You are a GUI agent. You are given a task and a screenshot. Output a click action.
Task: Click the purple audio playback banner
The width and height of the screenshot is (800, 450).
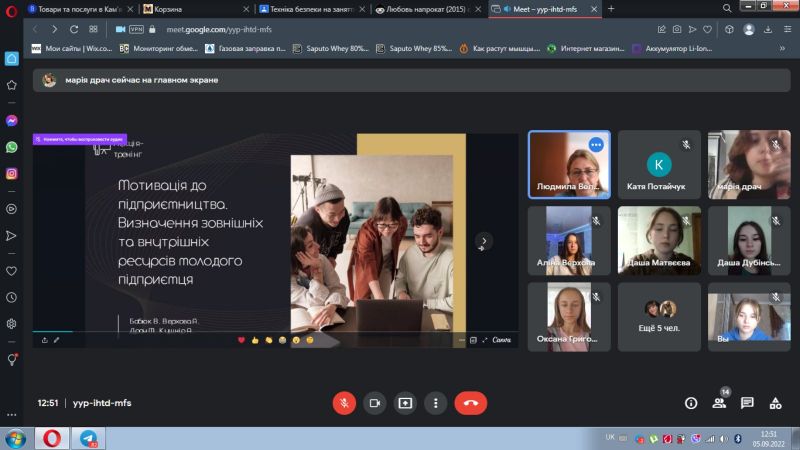[x=80, y=139]
